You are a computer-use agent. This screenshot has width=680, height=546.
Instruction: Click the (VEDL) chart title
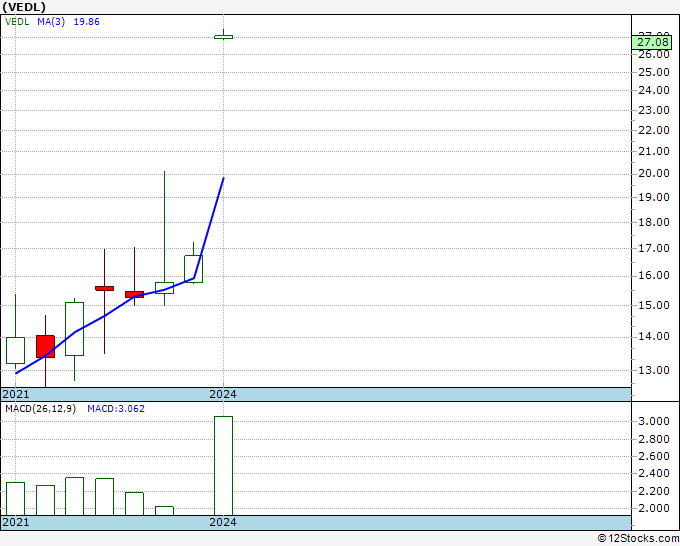tap(24, 7)
